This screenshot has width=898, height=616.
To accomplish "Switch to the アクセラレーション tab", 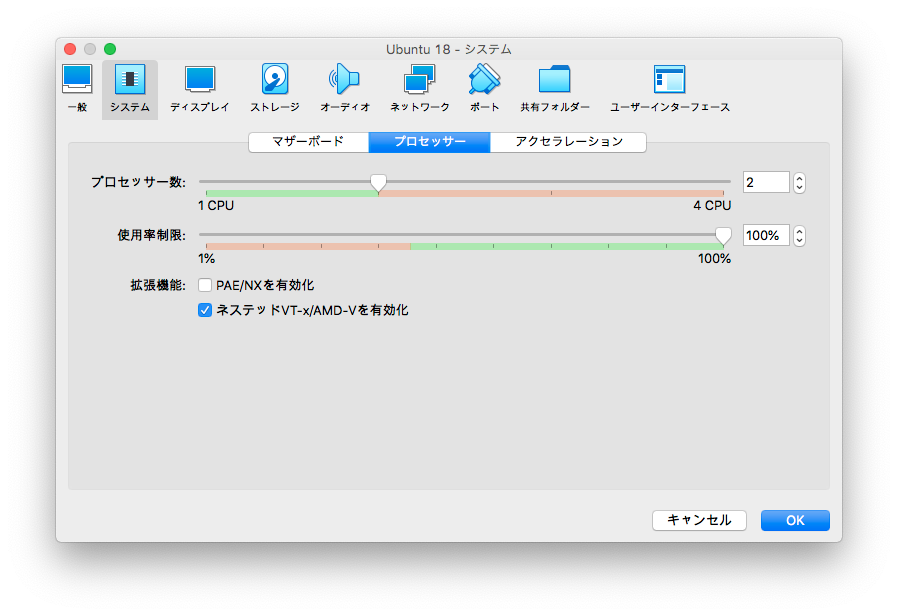I will coord(568,142).
